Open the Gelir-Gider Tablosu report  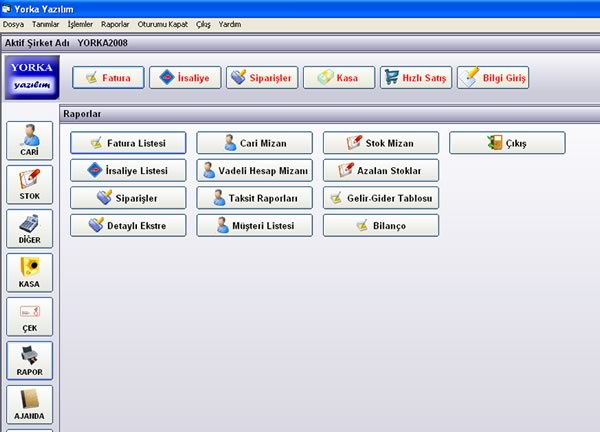pos(381,198)
